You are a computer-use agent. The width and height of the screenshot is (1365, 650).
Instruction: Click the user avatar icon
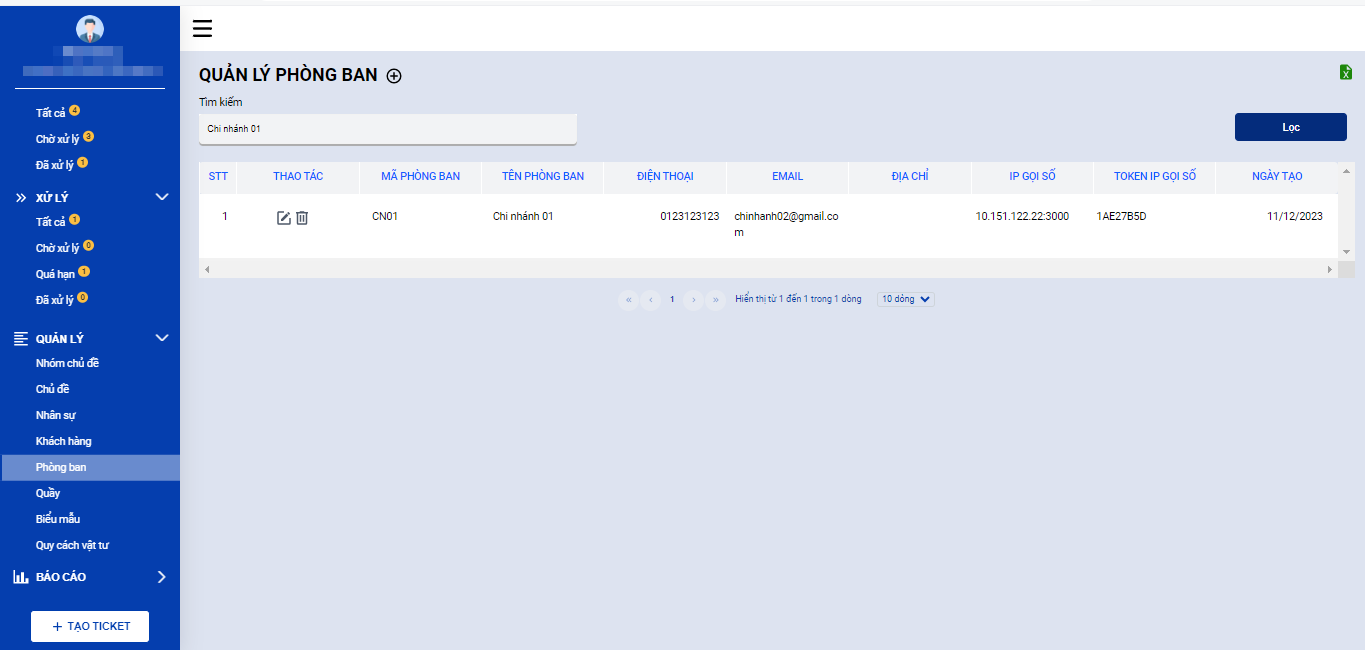pyautogui.click(x=90, y=29)
